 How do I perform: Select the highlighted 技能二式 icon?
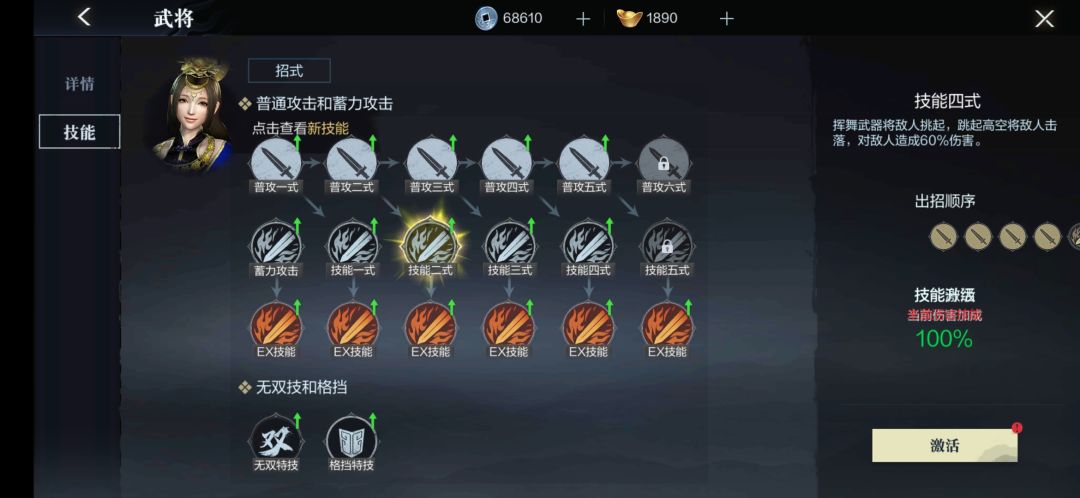(x=430, y=245)
